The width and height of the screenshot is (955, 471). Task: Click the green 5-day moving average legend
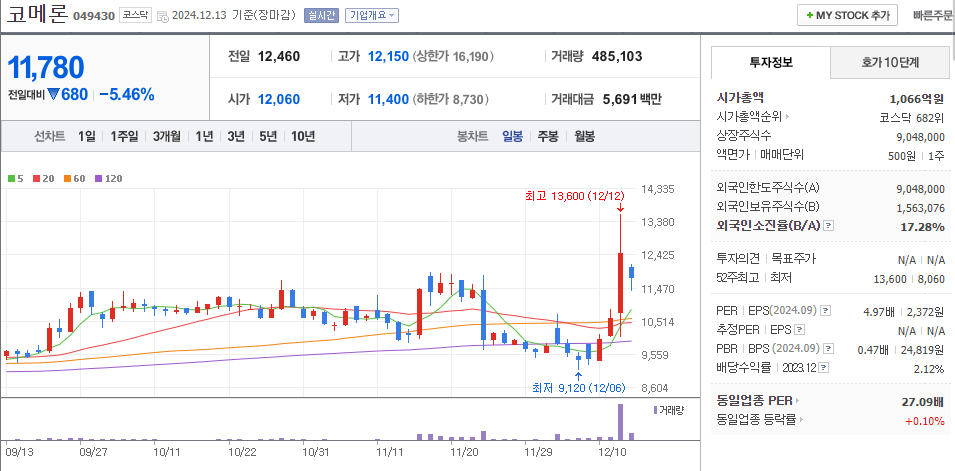(x=16, y=179)
